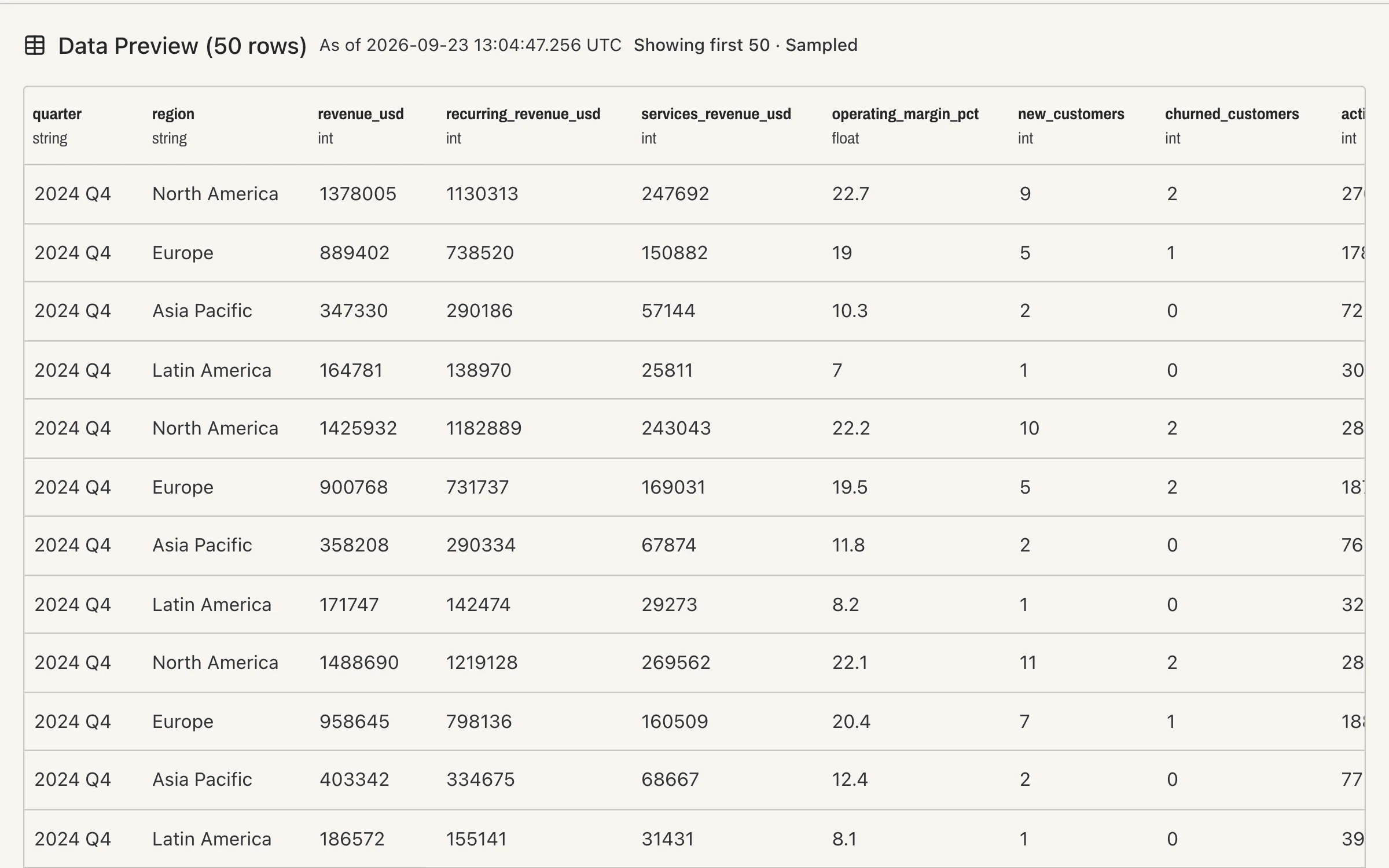
Task: Click new customers value 10
Action: point(1030,428)
